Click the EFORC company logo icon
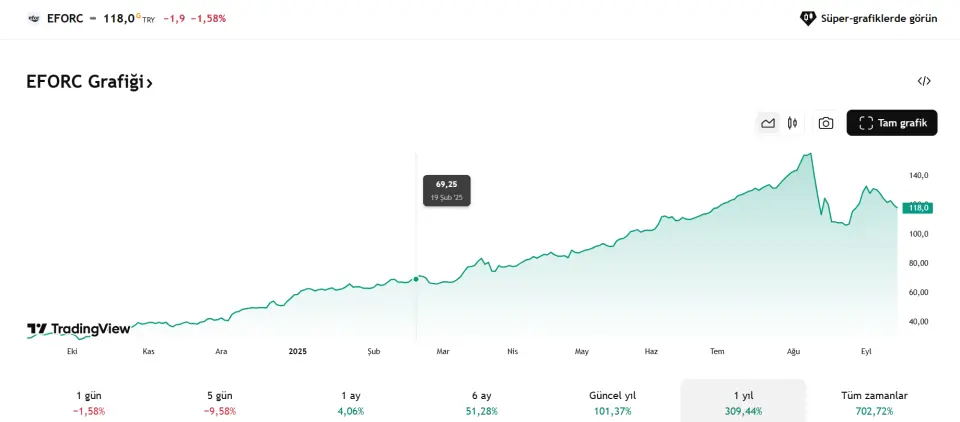960x422 pixels. coord(34,18)
